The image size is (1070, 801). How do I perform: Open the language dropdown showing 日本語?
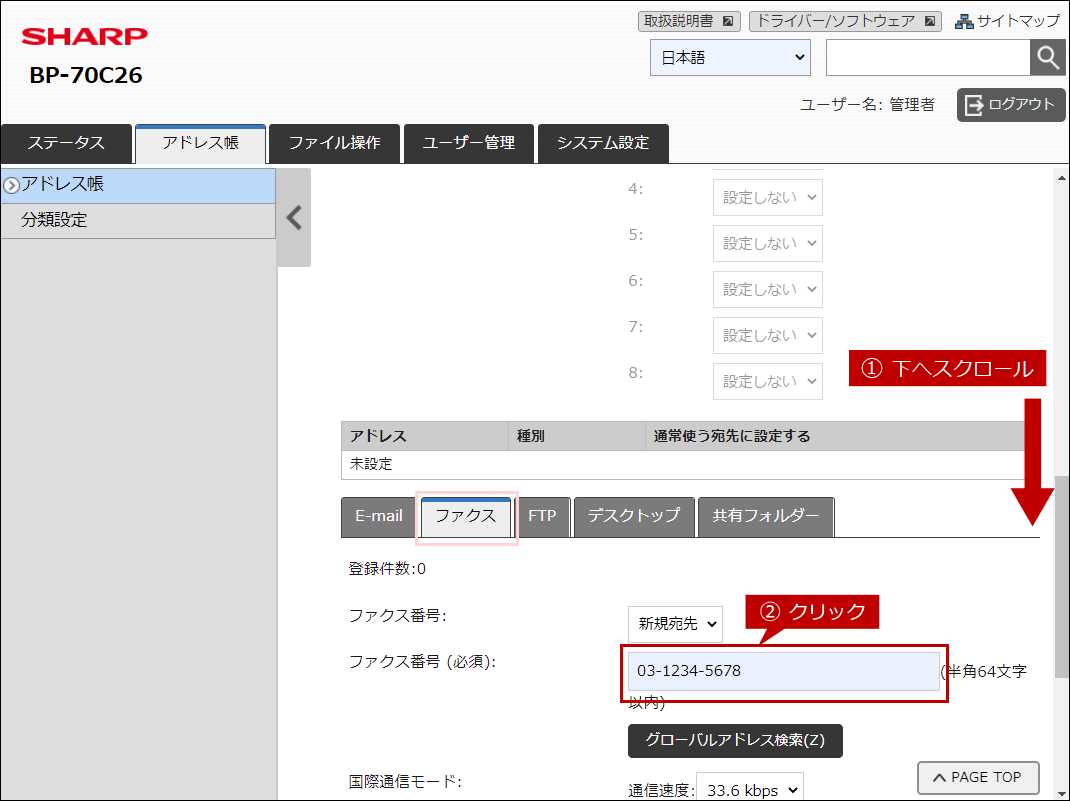pos(730,57)
